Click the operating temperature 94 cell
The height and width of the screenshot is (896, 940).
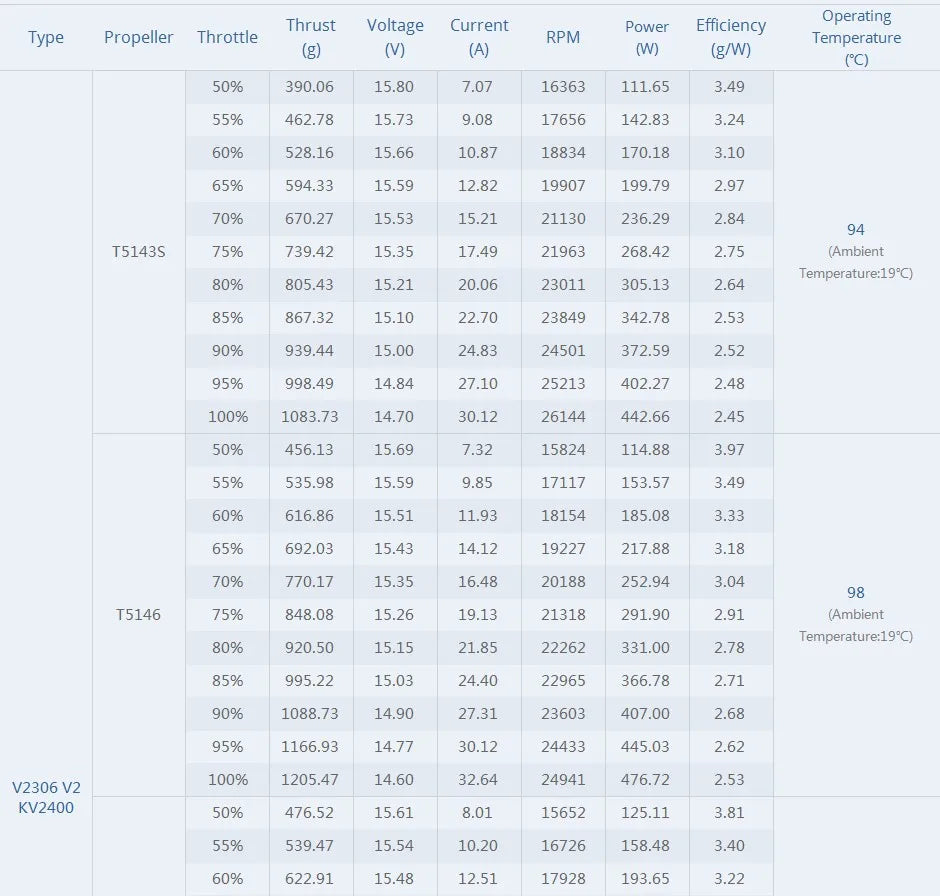856,230
